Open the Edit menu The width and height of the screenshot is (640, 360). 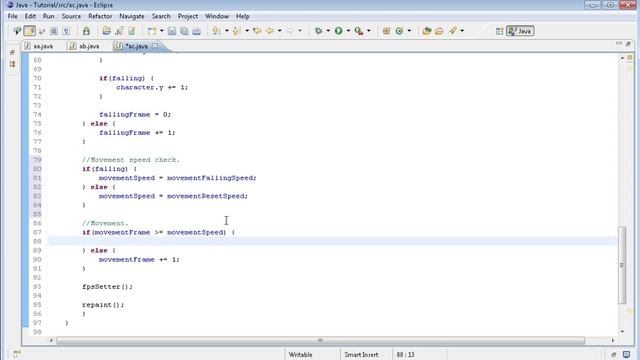(30, 16)
